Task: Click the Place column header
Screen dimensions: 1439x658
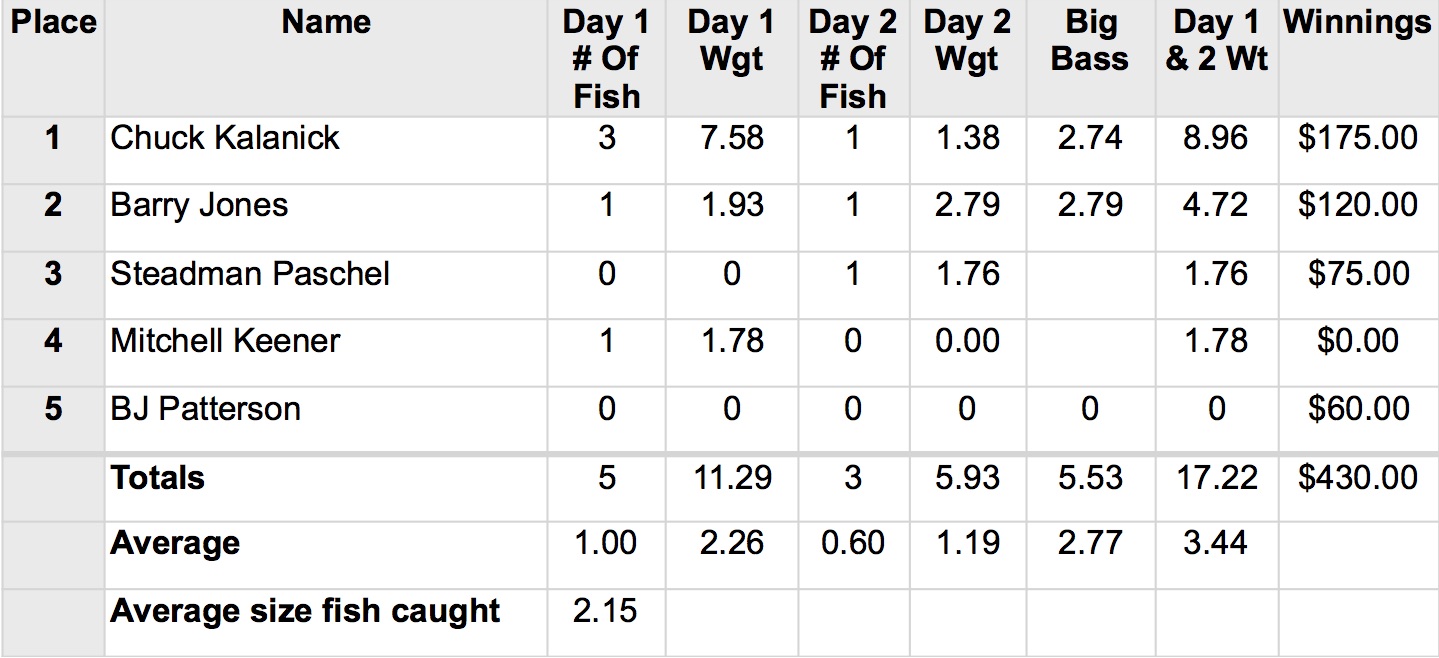Action: [x=53, y=23]
